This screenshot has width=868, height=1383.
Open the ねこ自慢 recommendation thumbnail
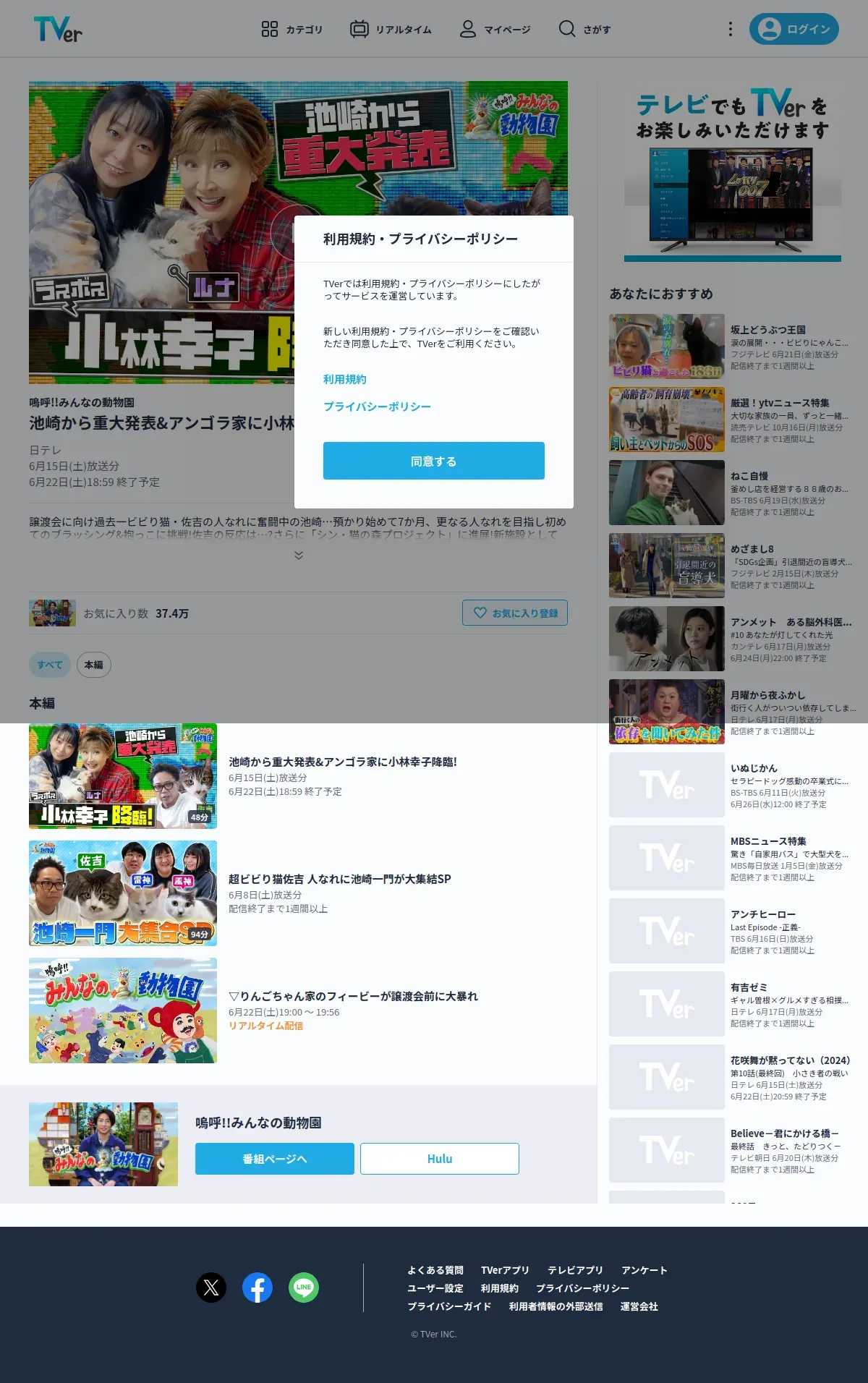(667, 493)
